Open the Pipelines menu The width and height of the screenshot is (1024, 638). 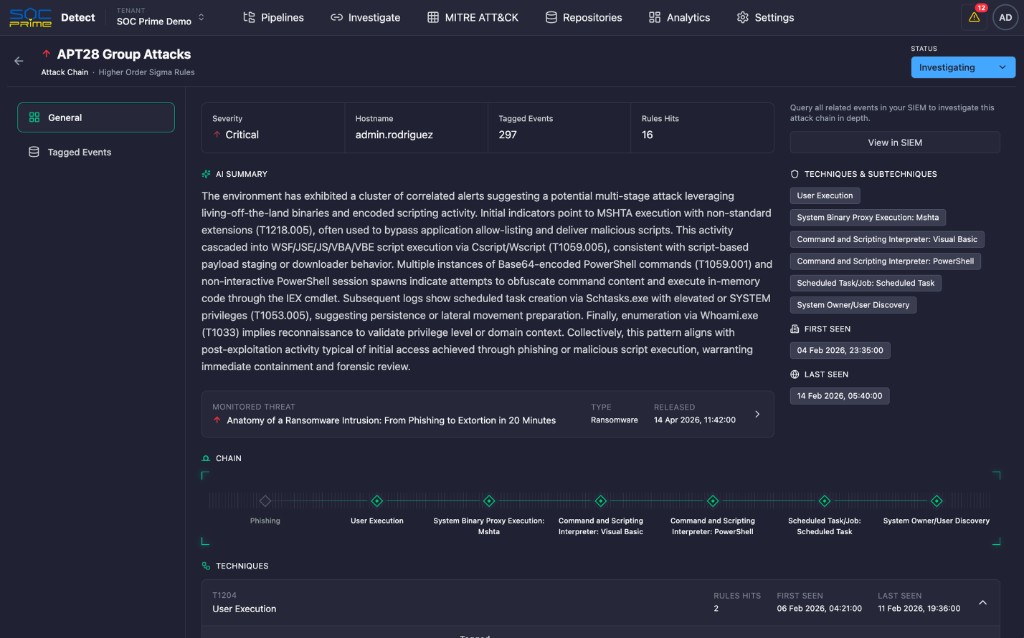pyautogui.click(x=274, y=18)
